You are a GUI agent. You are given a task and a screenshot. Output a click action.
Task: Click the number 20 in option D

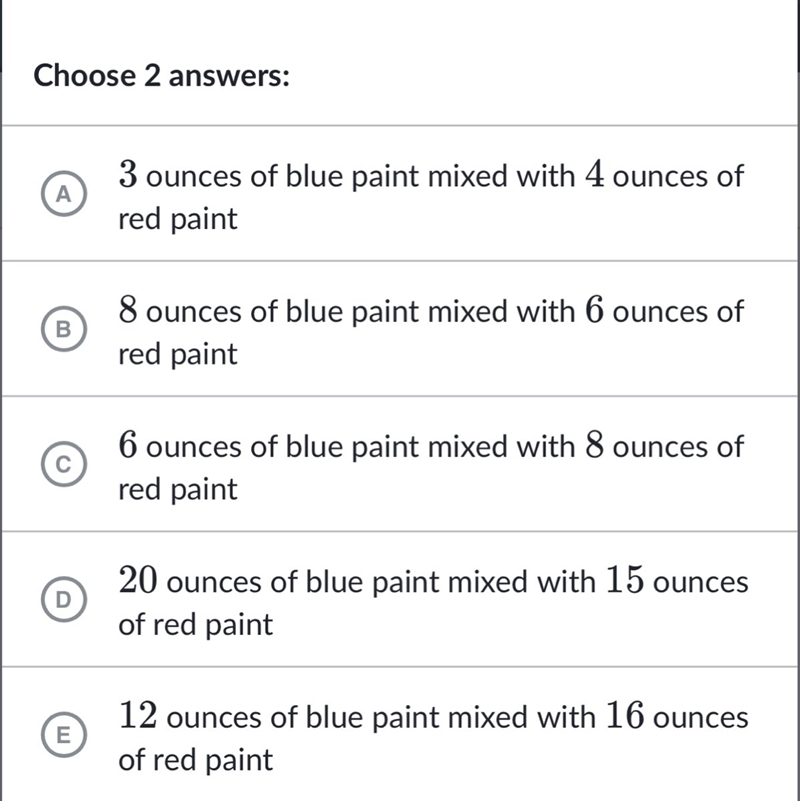[138, 581]
